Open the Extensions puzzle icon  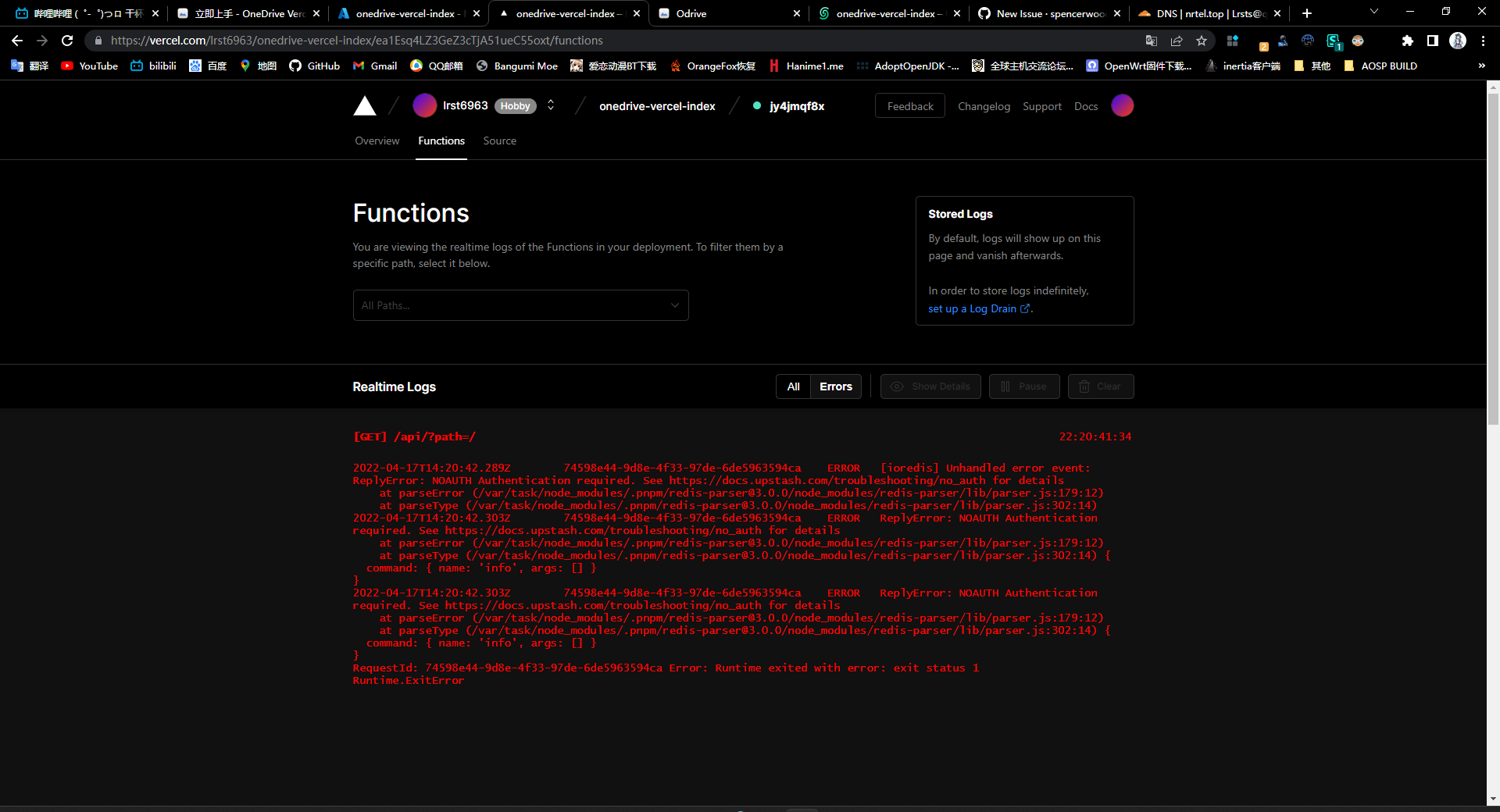(x=1408, y=41)
